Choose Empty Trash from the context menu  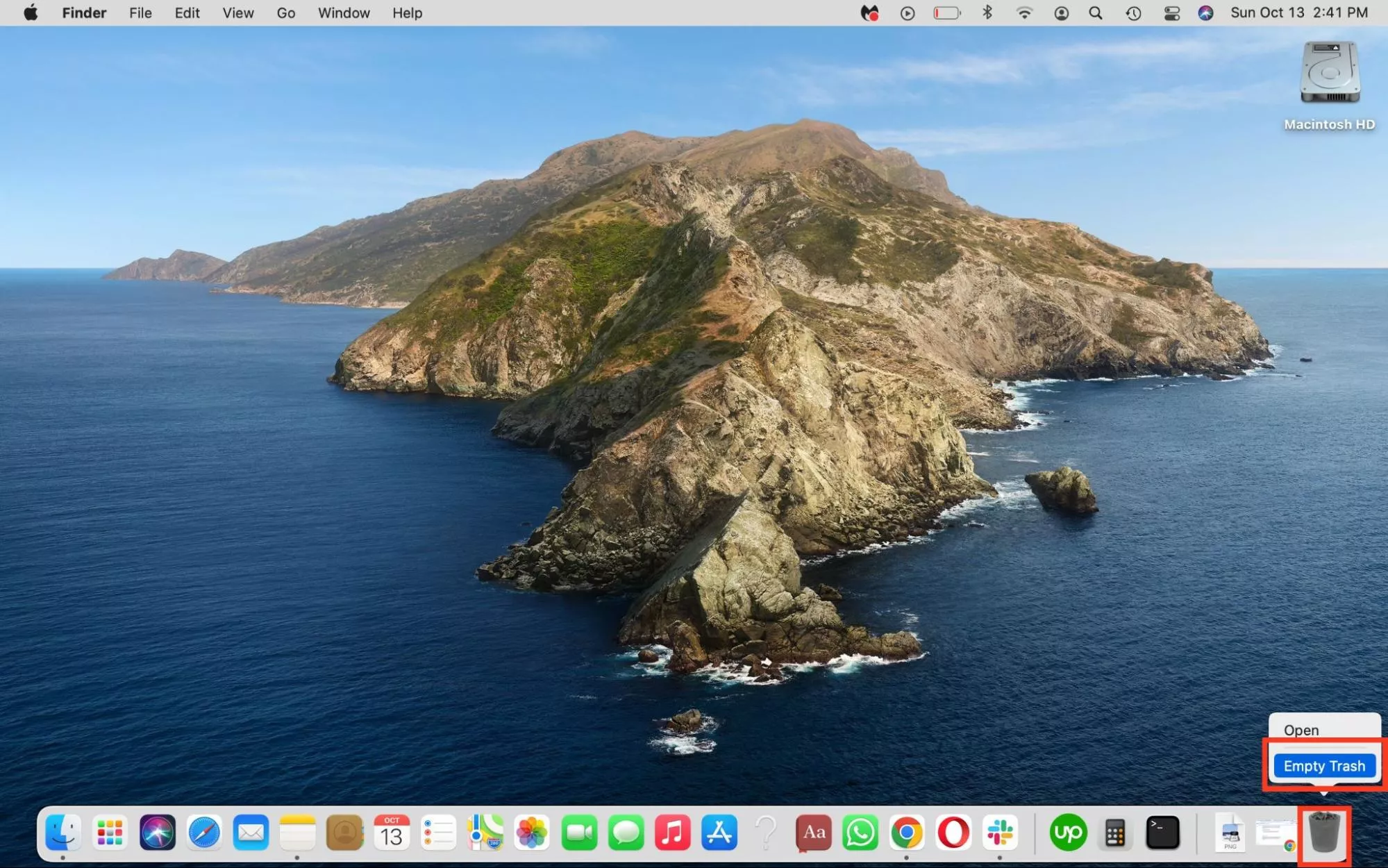(1323, 766)
